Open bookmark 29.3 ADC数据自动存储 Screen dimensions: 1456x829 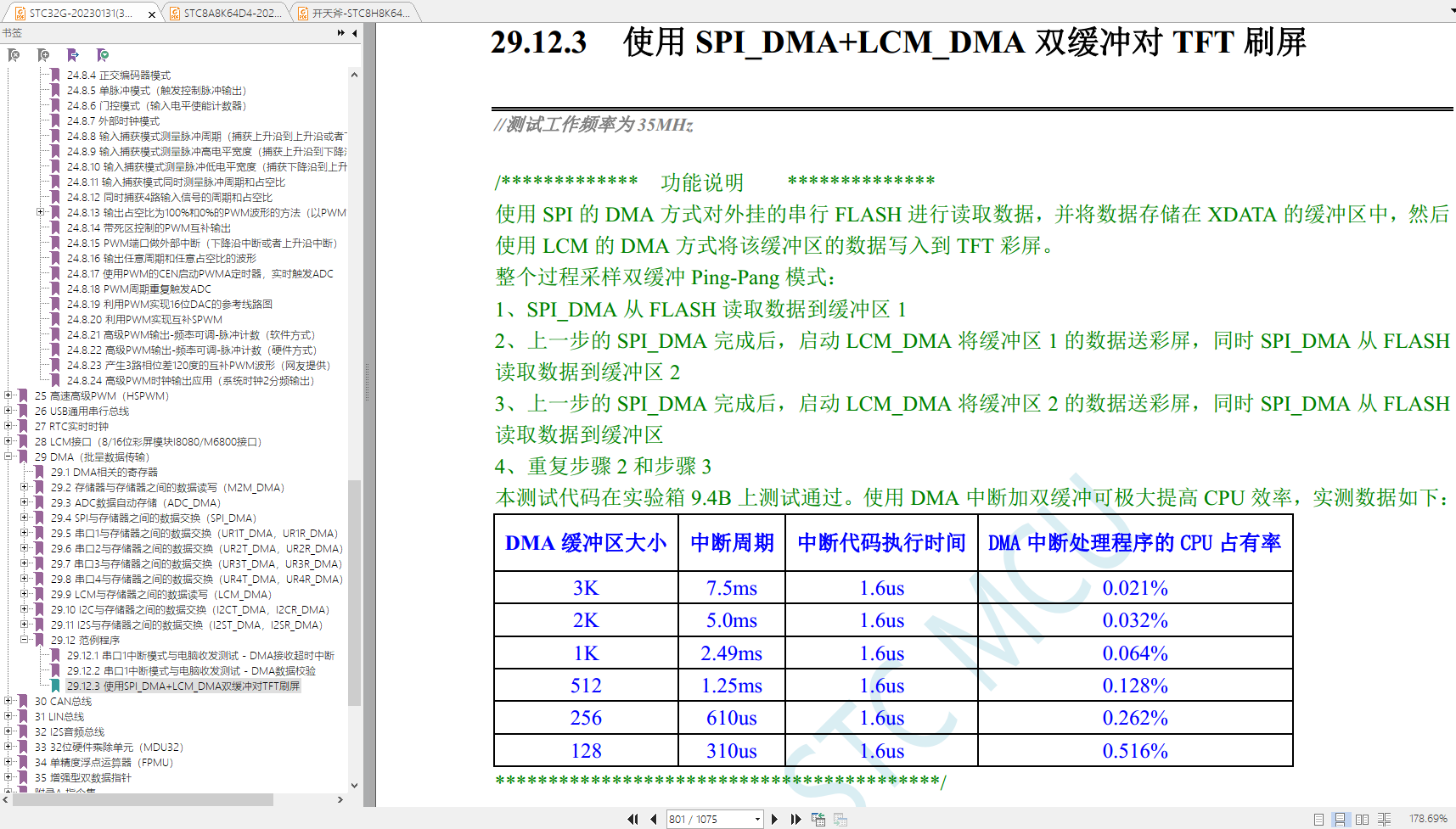click(x=135, y=503)
